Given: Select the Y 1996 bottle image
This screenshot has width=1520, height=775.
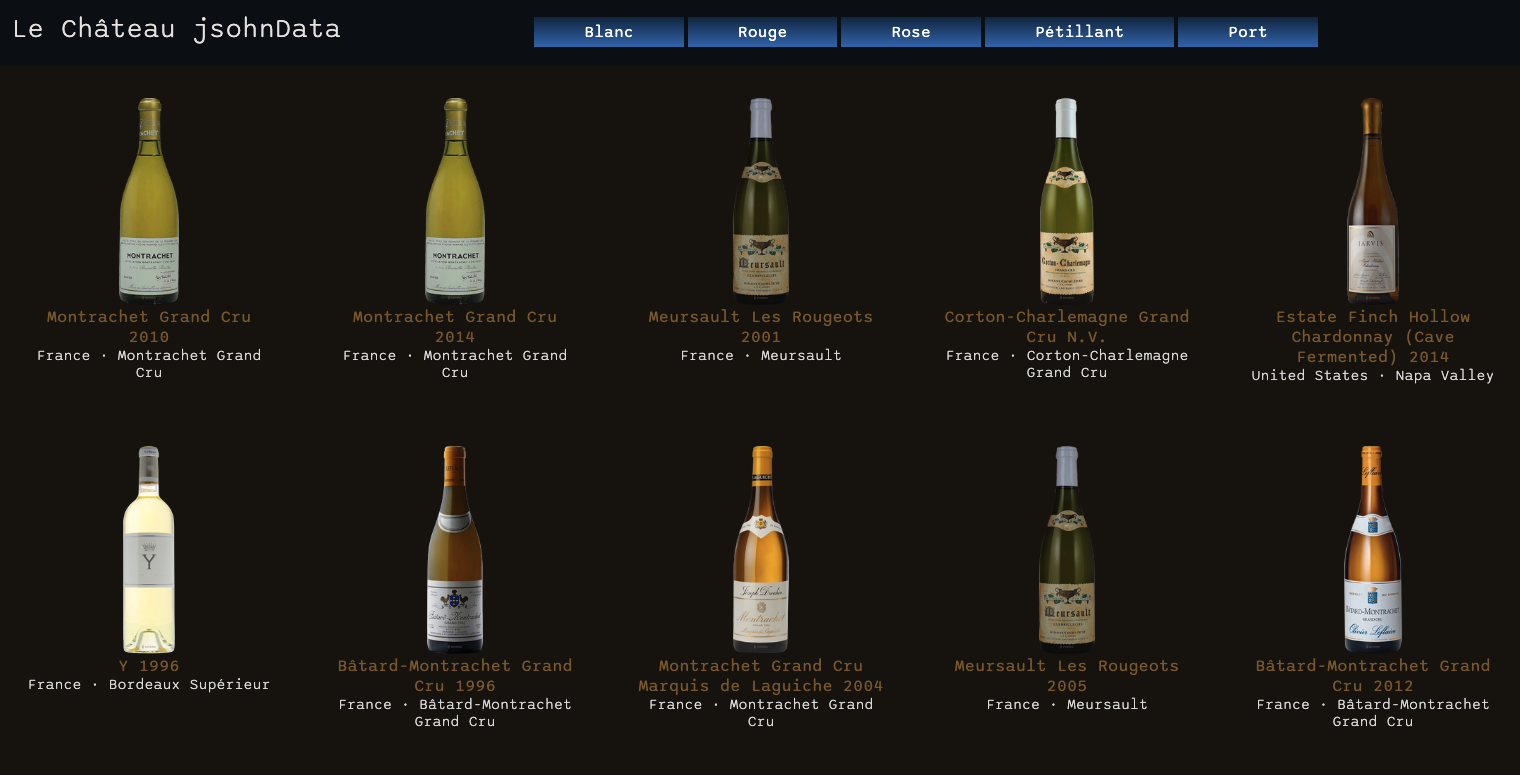Looking at the screenshot, I should (x=149, y=549).
